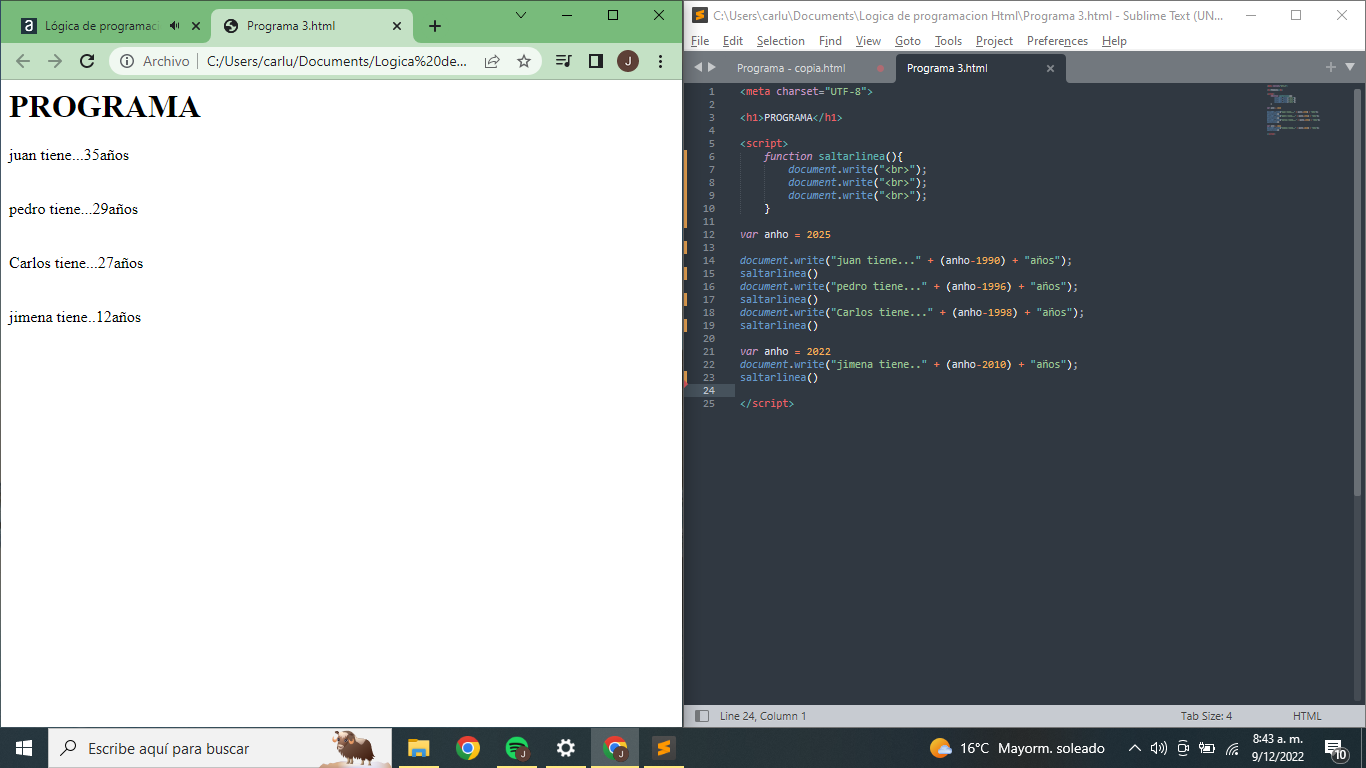This screenshot has width=1366, height=768.
Task: Open network Wi-Fi tray icon
Action: pos(1232,748)
